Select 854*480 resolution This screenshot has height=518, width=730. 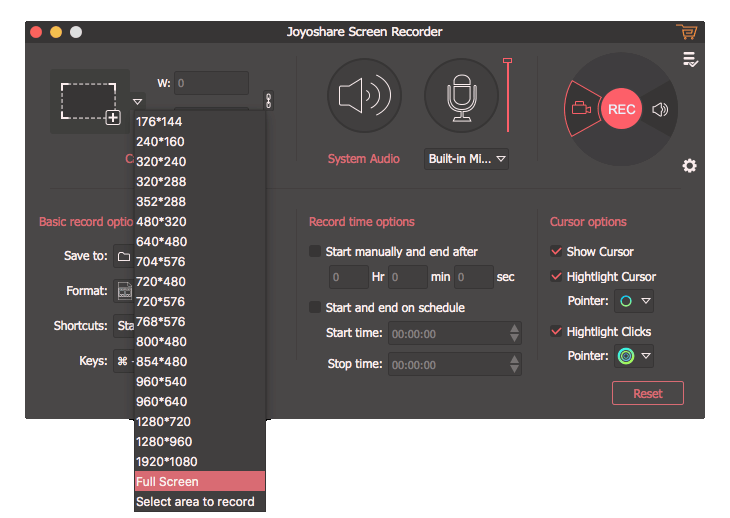(x=200, y=362)
